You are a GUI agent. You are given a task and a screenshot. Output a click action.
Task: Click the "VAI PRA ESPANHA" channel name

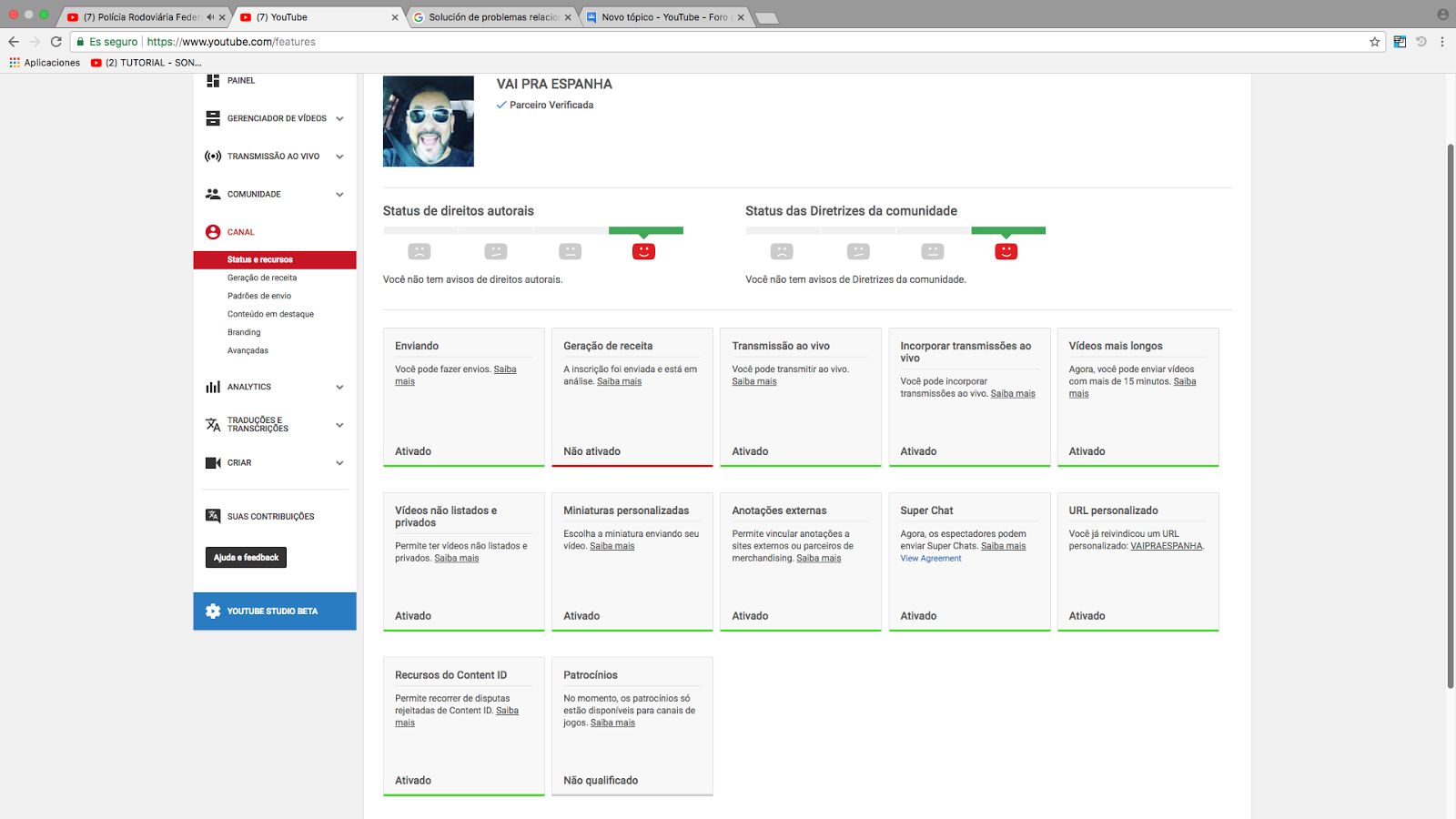click(x=554, y=84)
